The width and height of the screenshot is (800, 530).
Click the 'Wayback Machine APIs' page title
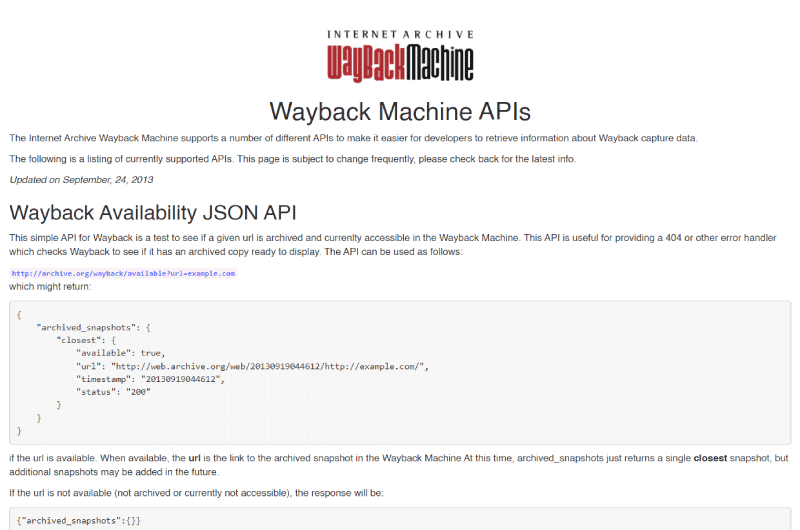tap(400, 111)
